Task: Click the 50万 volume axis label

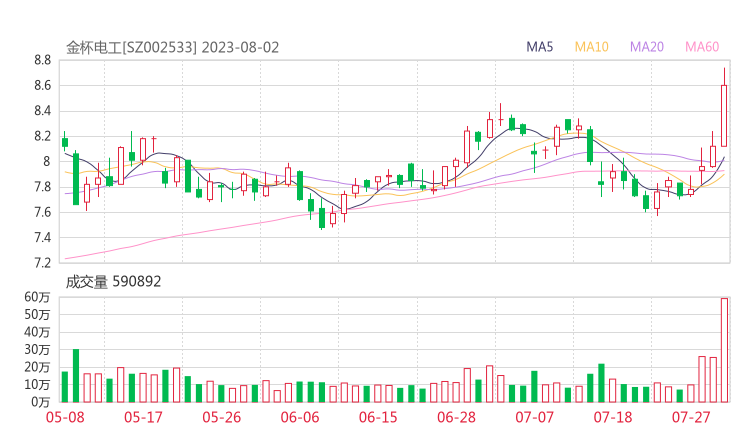Action: coord(37,314)
